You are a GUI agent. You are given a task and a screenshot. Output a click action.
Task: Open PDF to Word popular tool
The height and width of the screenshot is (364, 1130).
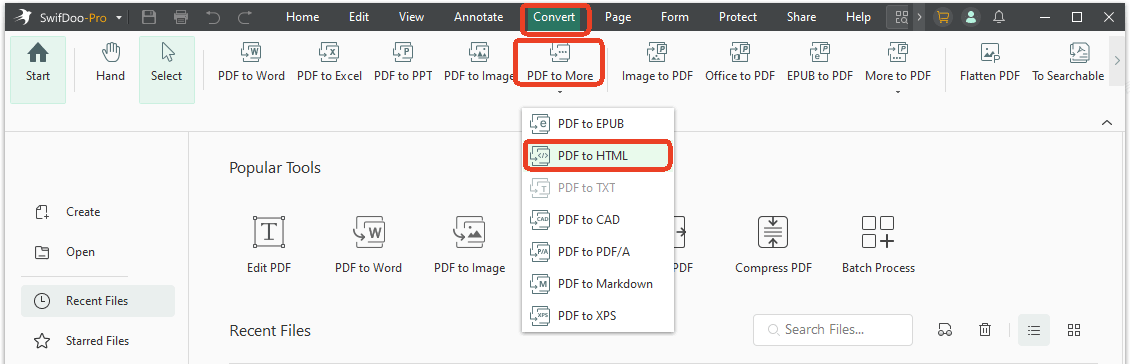pyautogui.click(x=368, y=244)
